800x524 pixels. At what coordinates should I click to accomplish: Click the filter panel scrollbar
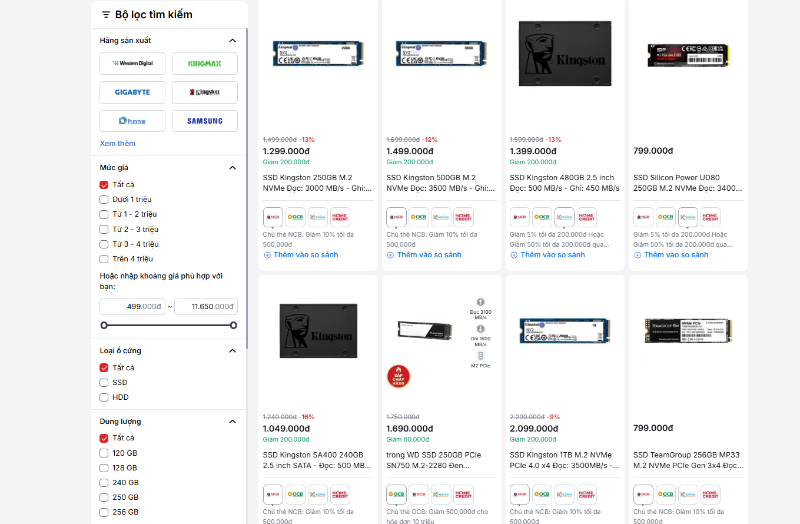(247, 189)
